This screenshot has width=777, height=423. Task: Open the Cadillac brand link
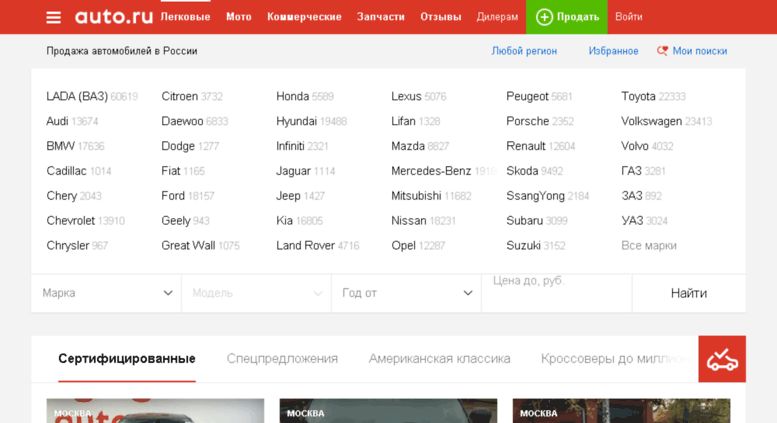[x=66, y=171]
